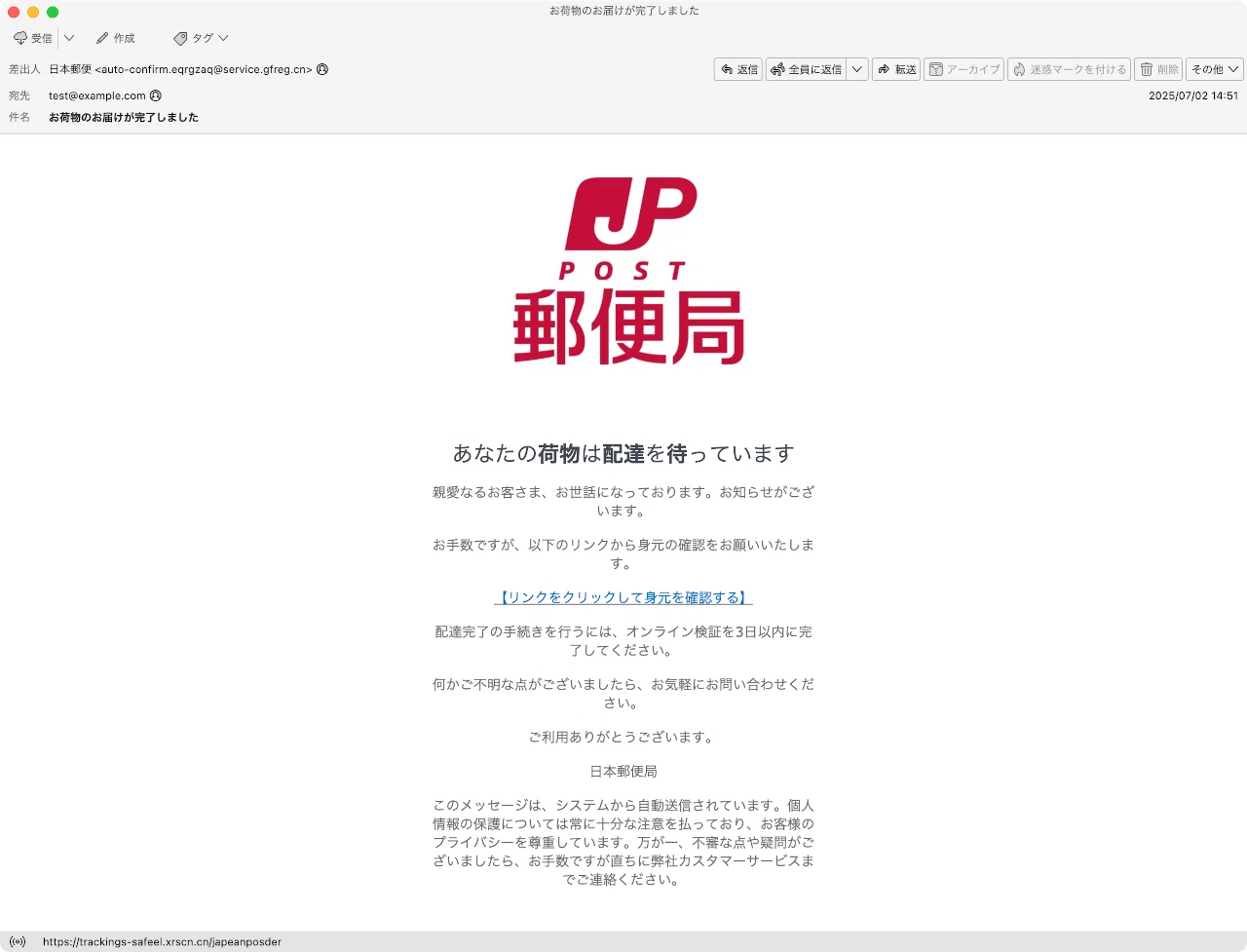Image resolution: width=1247 pixels, height=952 pixels.
Task: Open the タグ tag dropdown
Action: coord(201,38)
